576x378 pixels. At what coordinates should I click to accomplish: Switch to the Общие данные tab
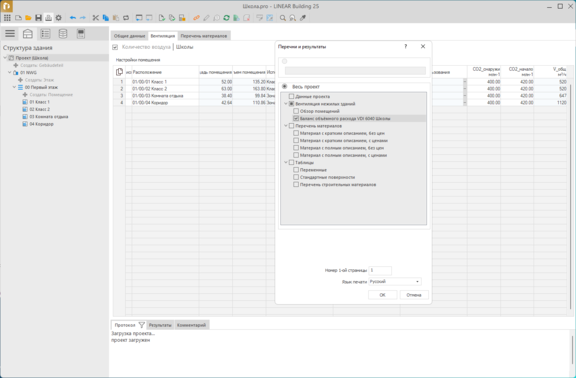click(x=129, y=36)
